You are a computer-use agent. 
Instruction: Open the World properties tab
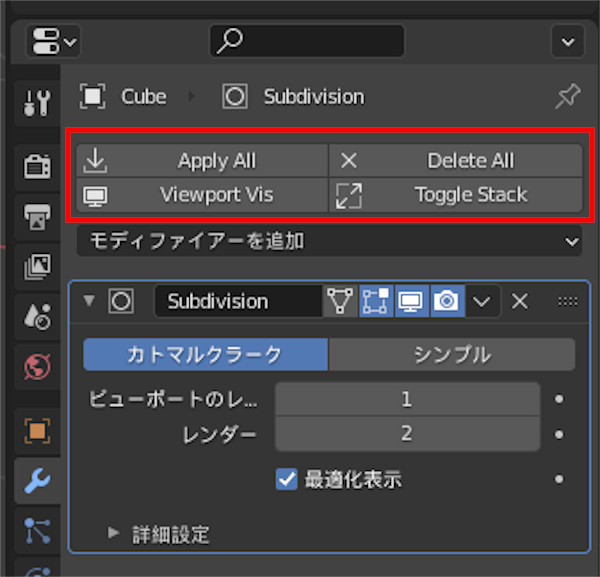click(37, 367)
